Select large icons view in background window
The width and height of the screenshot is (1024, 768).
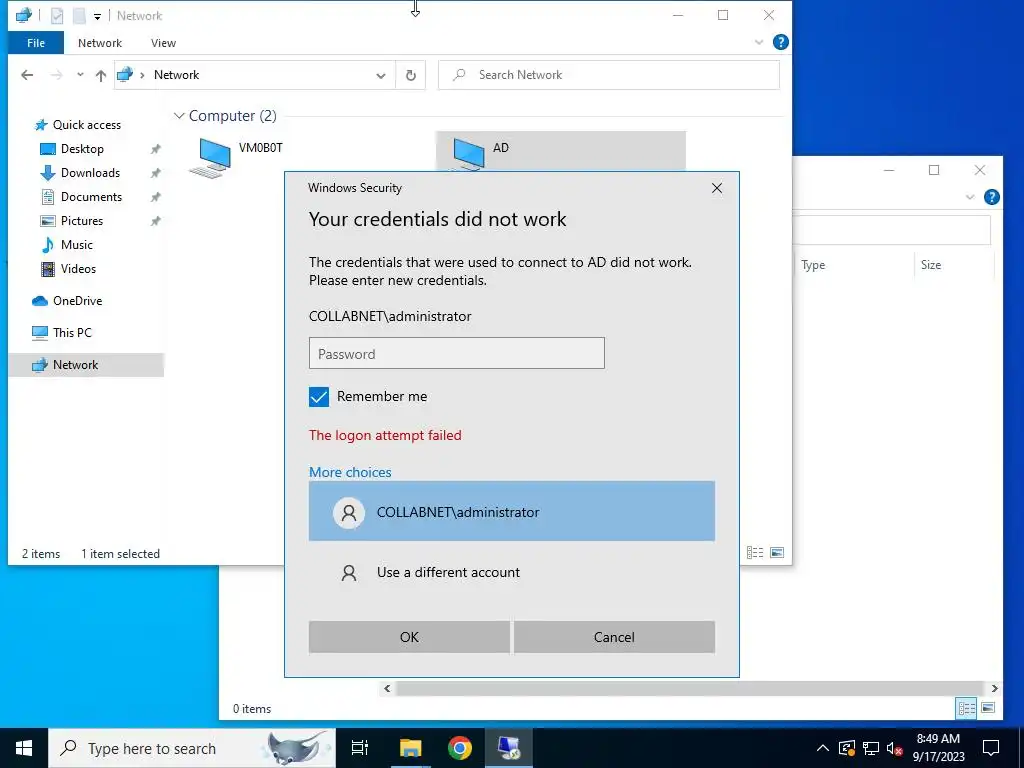coord(988,708)
